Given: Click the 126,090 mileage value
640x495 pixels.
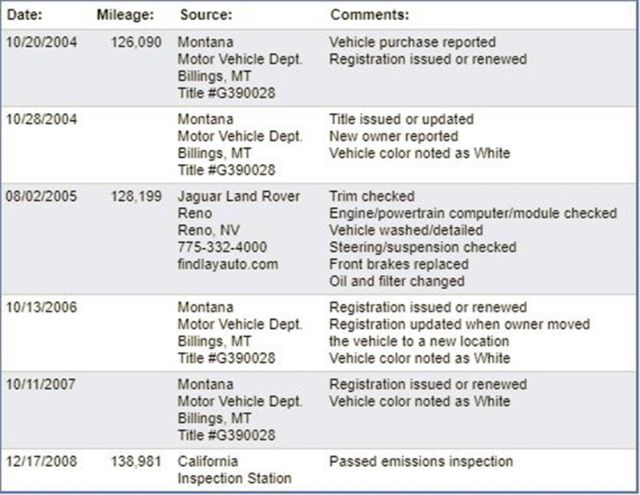Looking at the screenshot, I should [136, 42].
